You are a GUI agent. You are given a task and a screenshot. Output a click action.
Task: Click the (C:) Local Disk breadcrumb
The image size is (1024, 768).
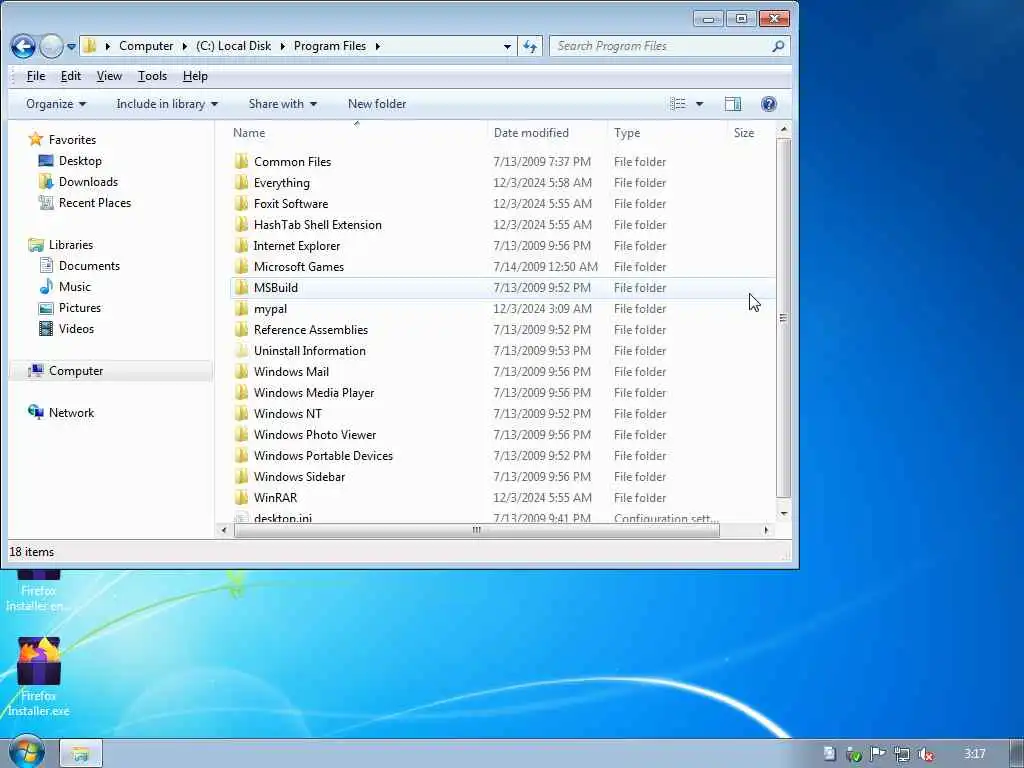tap(233, 46)
